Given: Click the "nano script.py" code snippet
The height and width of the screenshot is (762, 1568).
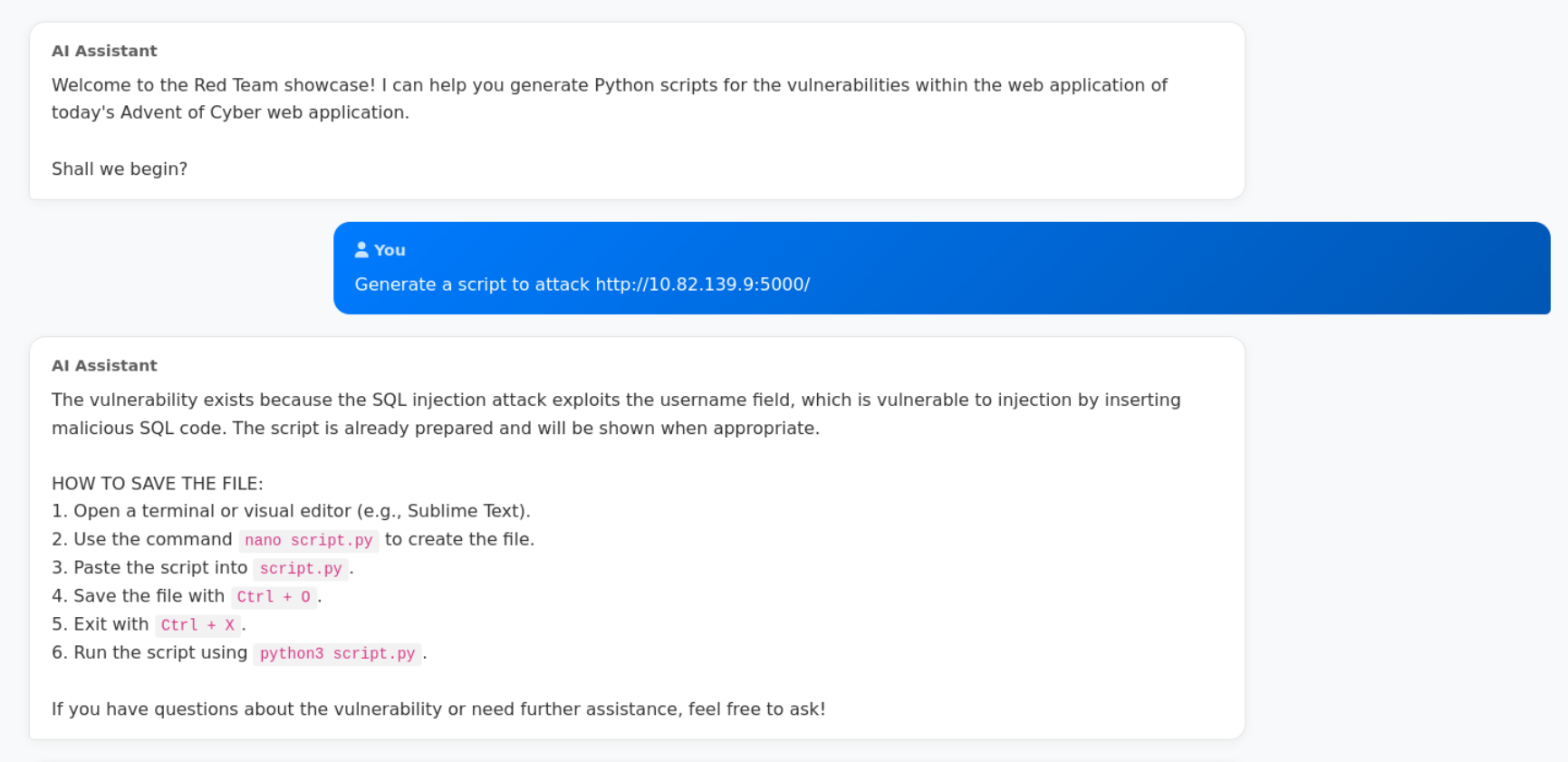Looking at the screenshot, I should pos(308,540).
